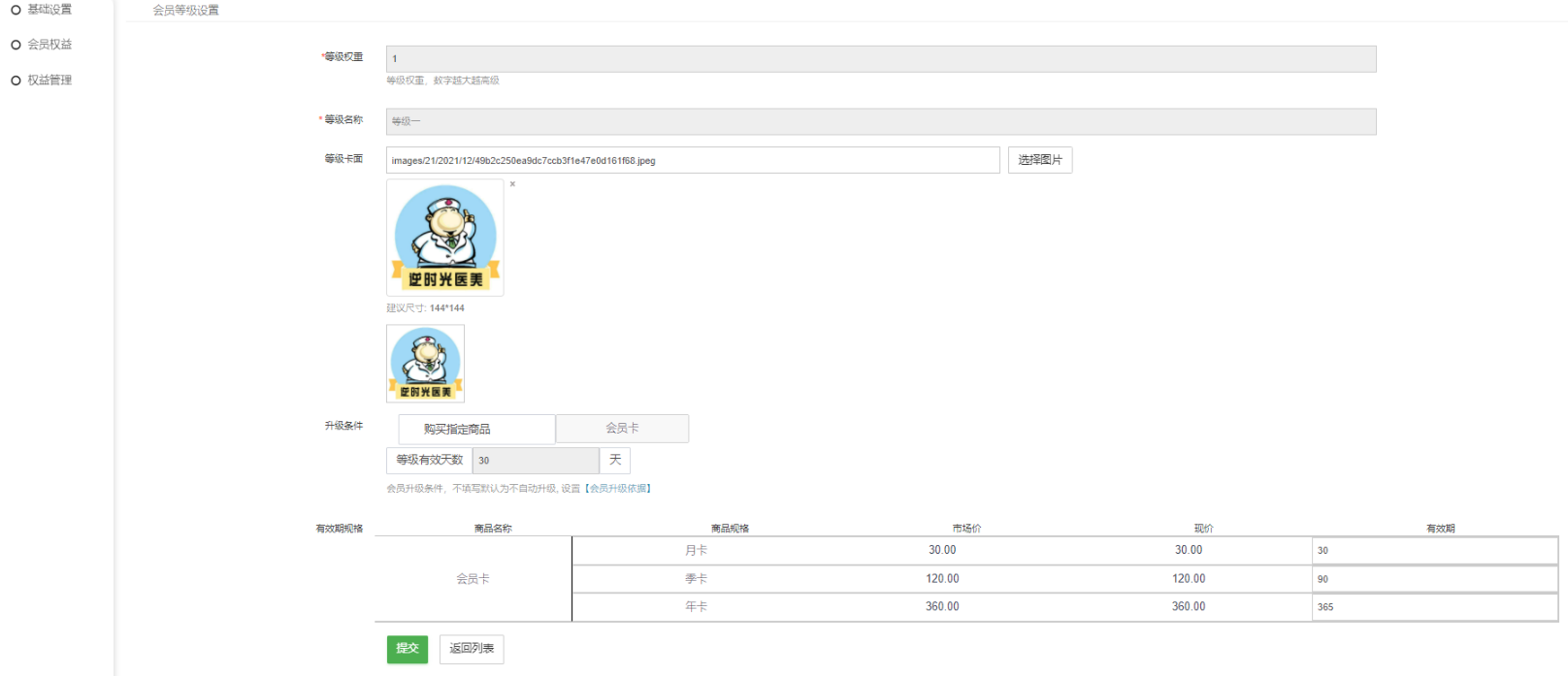Select the 购买指定商品 upgrade condition
1568x676 pixels.
click(476, 429)
